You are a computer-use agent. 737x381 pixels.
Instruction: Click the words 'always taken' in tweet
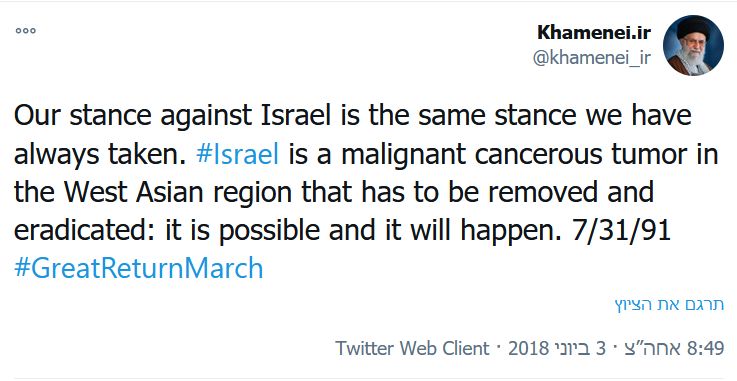pos(100,154)
